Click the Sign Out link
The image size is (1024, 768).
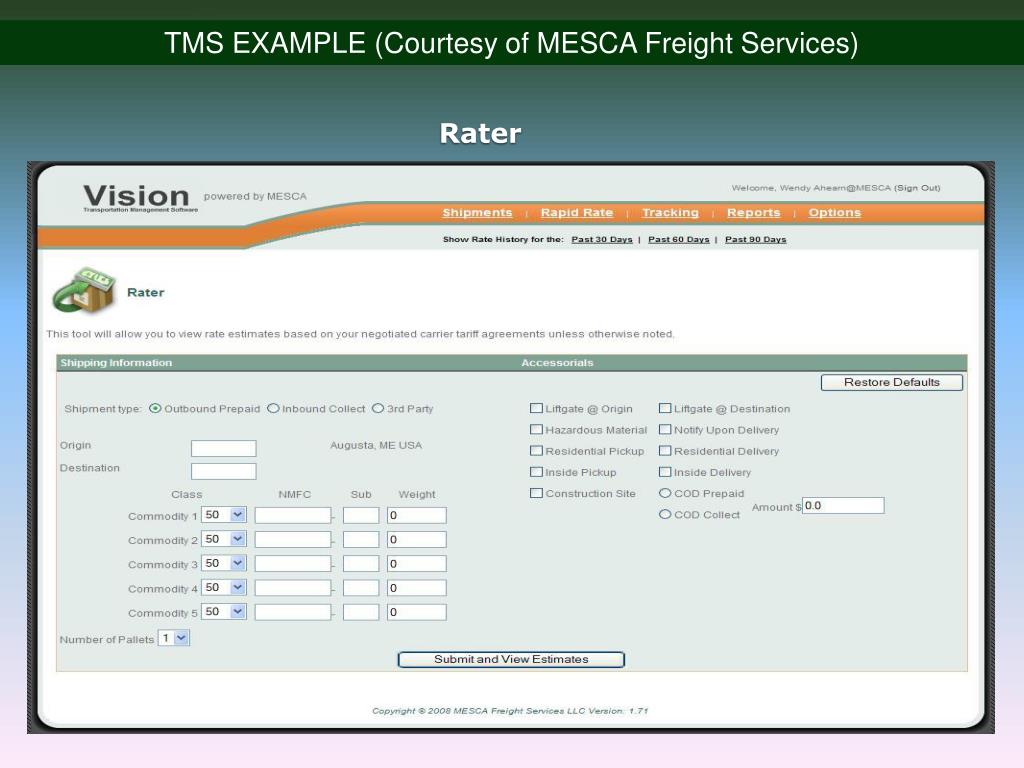point(917,188)
